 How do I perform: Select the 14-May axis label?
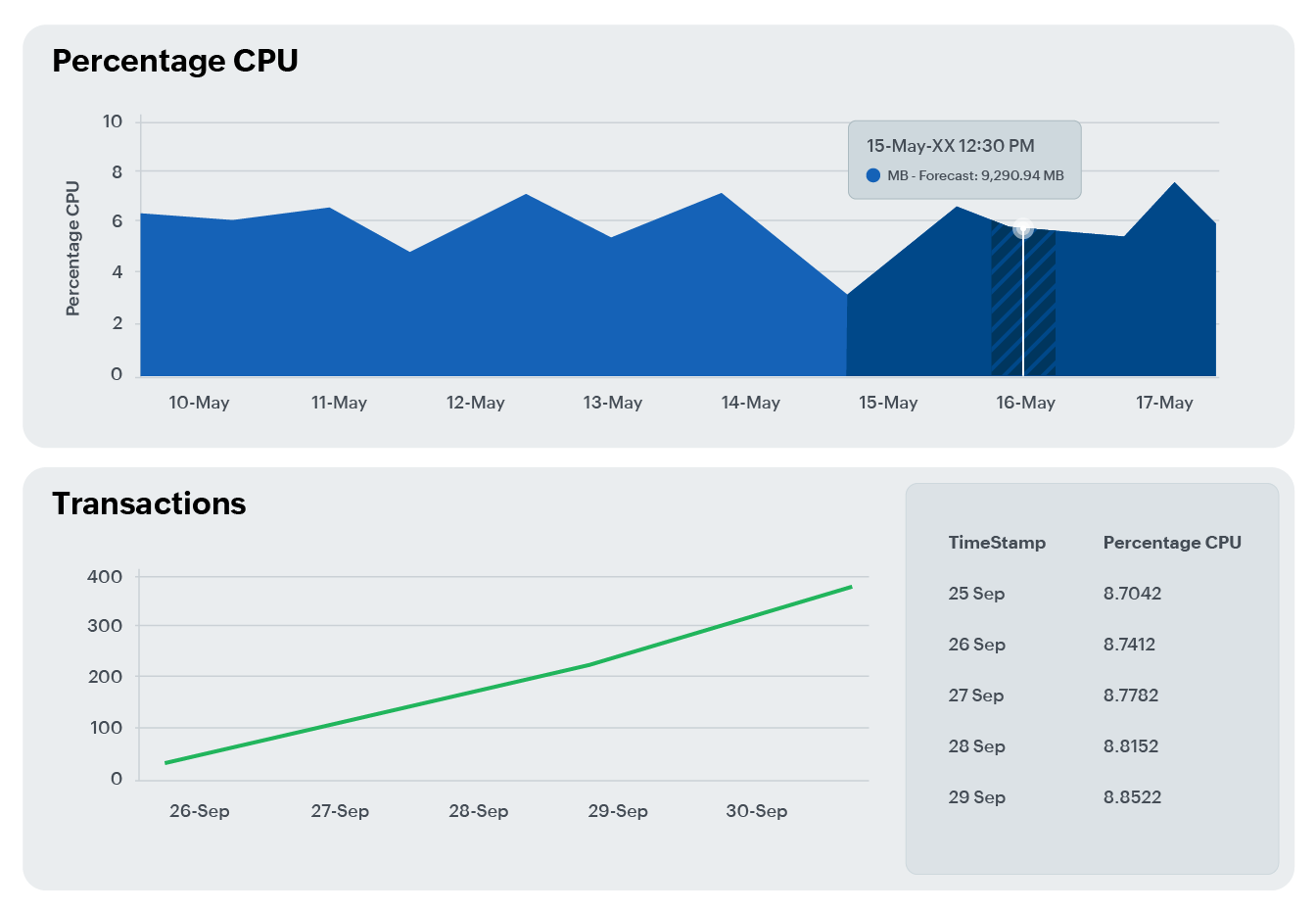(751, 403)
